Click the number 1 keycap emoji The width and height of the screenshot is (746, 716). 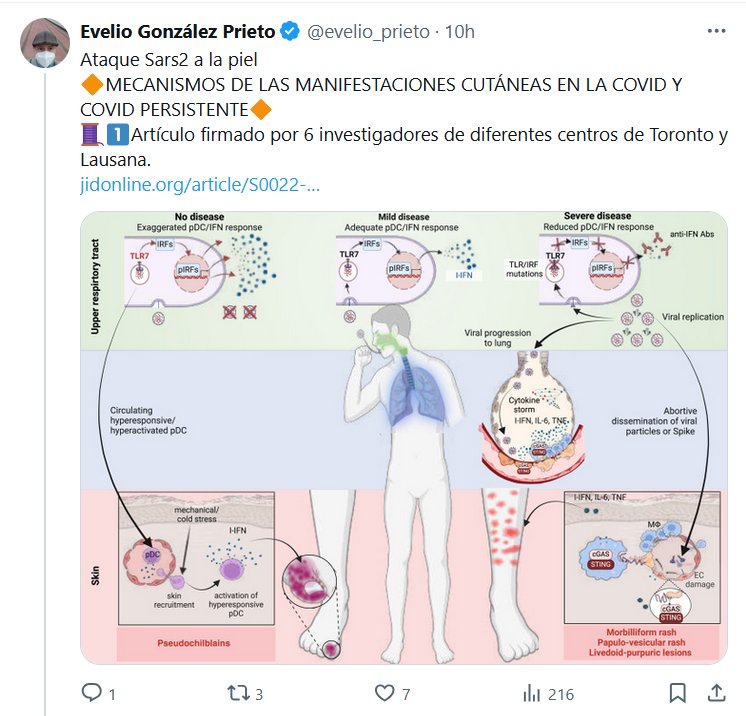(118, 135)
